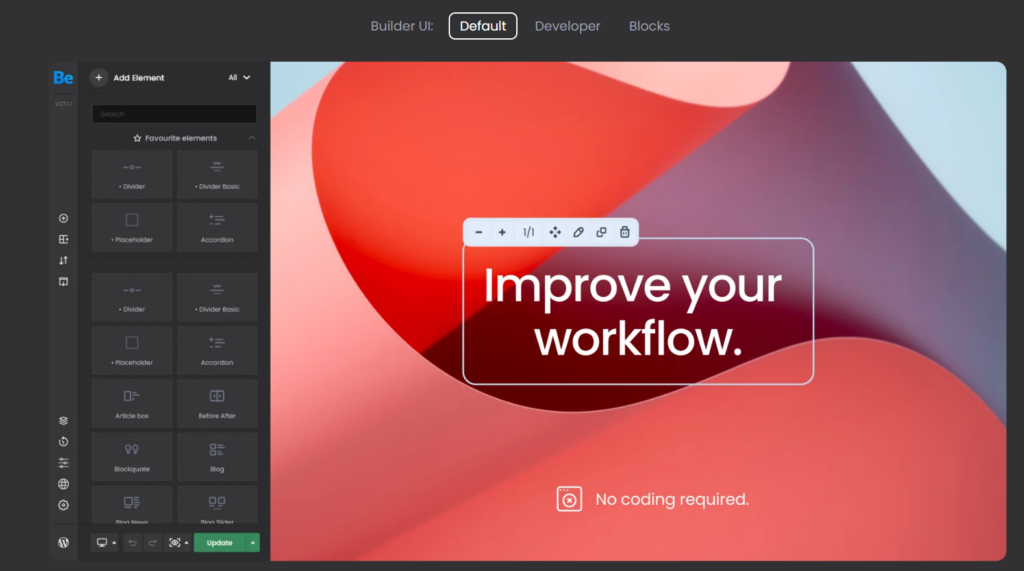Click the 'Add Element' panel title

[x=139, y=78]
